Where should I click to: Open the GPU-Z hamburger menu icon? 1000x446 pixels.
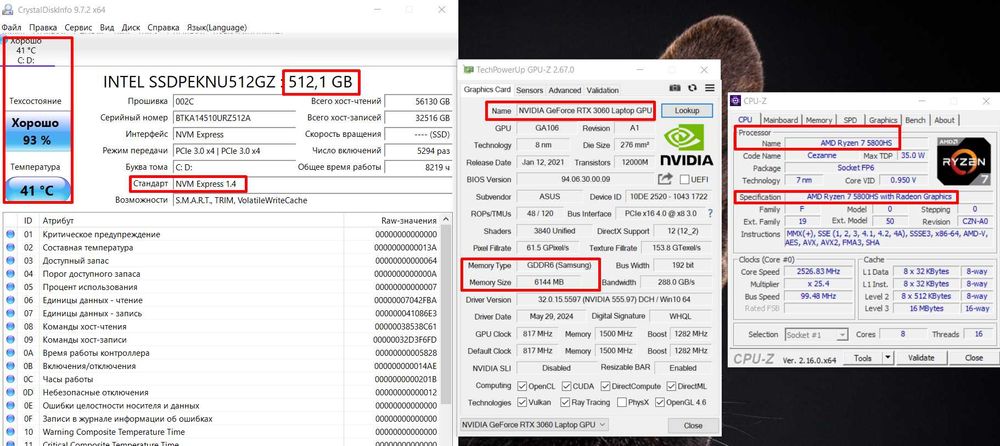coord(709,88)
